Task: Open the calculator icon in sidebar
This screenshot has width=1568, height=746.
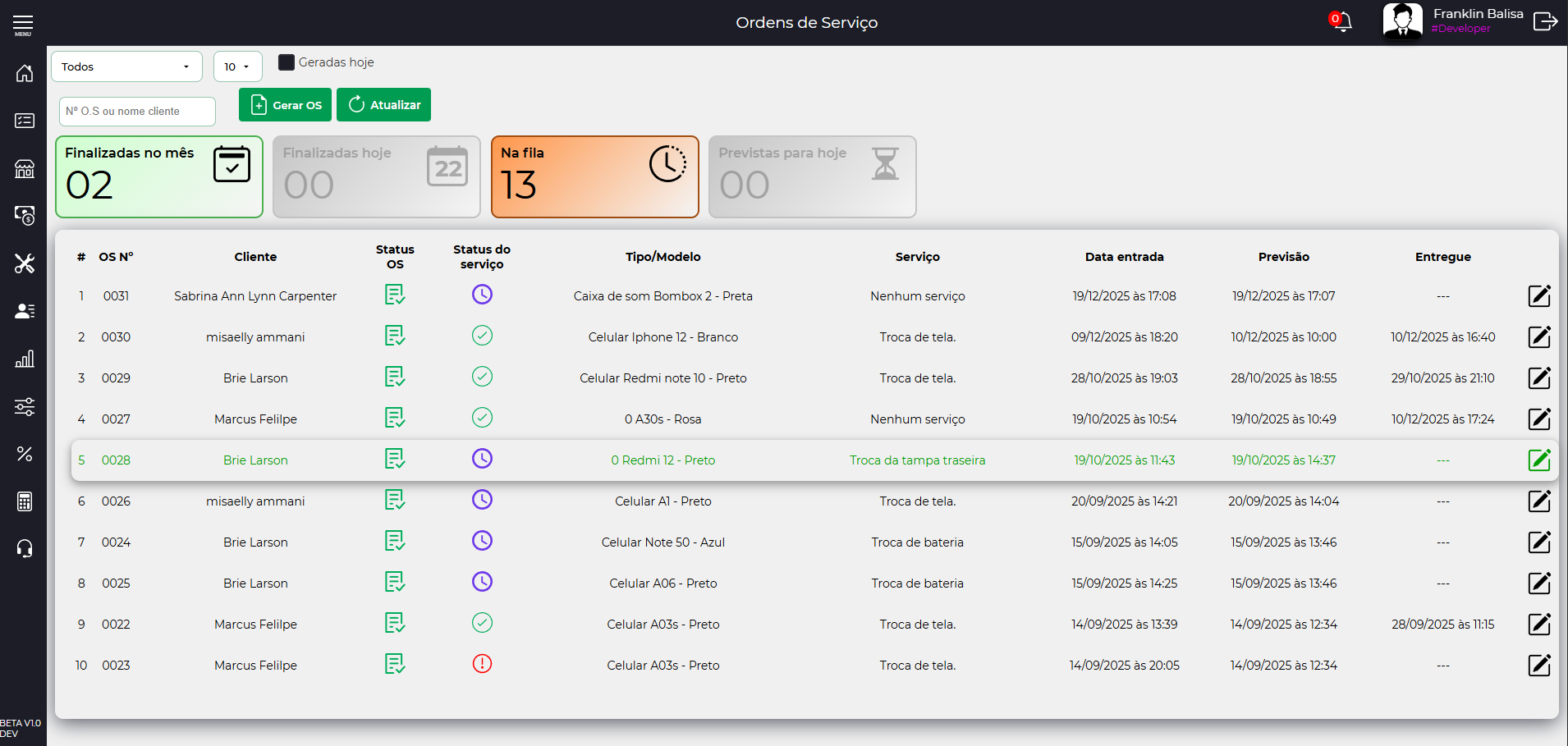Action: tap(25, 501)
